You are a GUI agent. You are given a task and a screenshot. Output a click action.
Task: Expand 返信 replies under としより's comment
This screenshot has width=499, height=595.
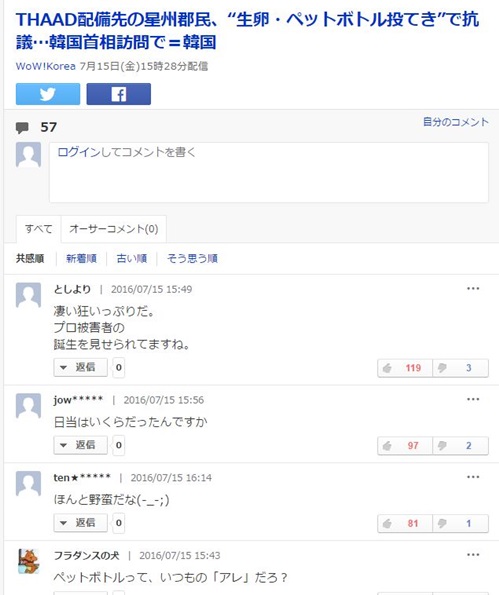80,367
